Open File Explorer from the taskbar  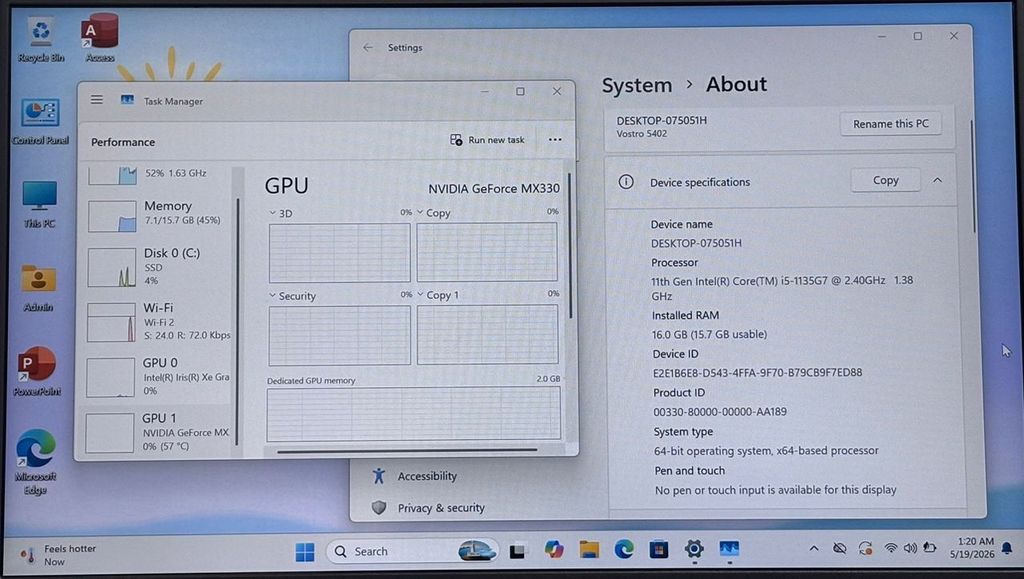pyautogui.click(x=589, y=550)
